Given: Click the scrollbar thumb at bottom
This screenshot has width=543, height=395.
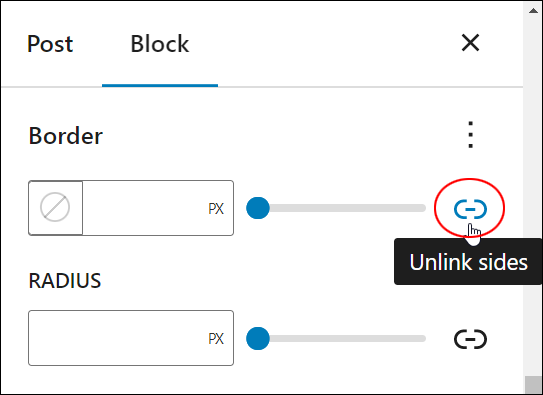Looking at the screenshot, I should point(533,384).
